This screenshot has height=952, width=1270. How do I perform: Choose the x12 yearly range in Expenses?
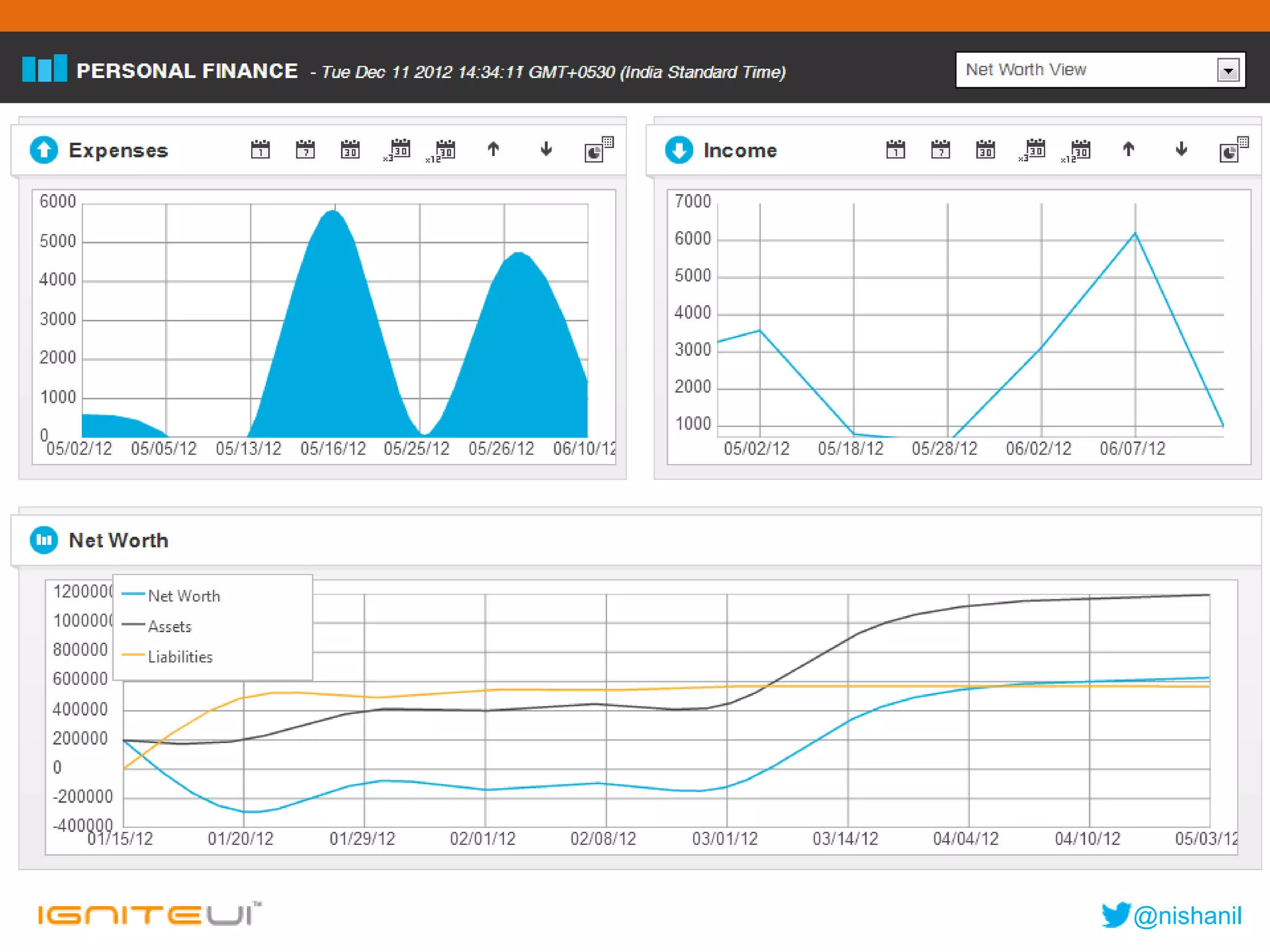[443, 151]
